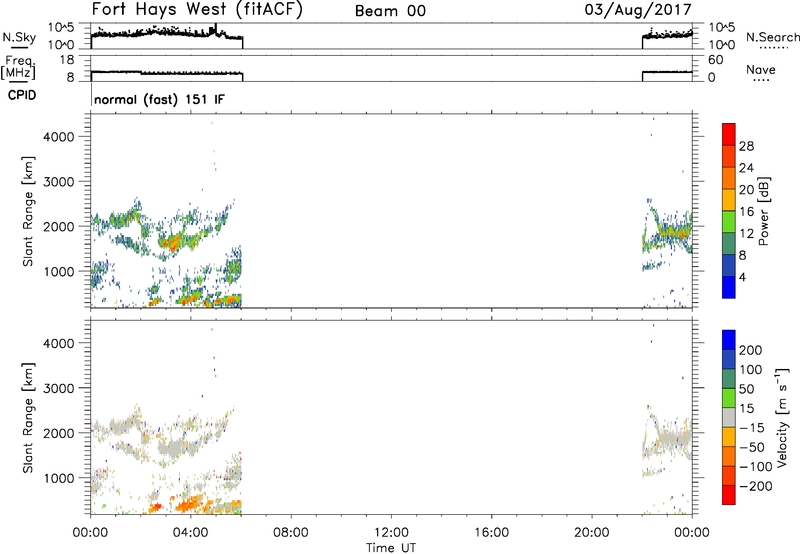Click the "Fort Hays West (fitACF)" title
This screenshot has height=554, width=800.
(197, 10)
